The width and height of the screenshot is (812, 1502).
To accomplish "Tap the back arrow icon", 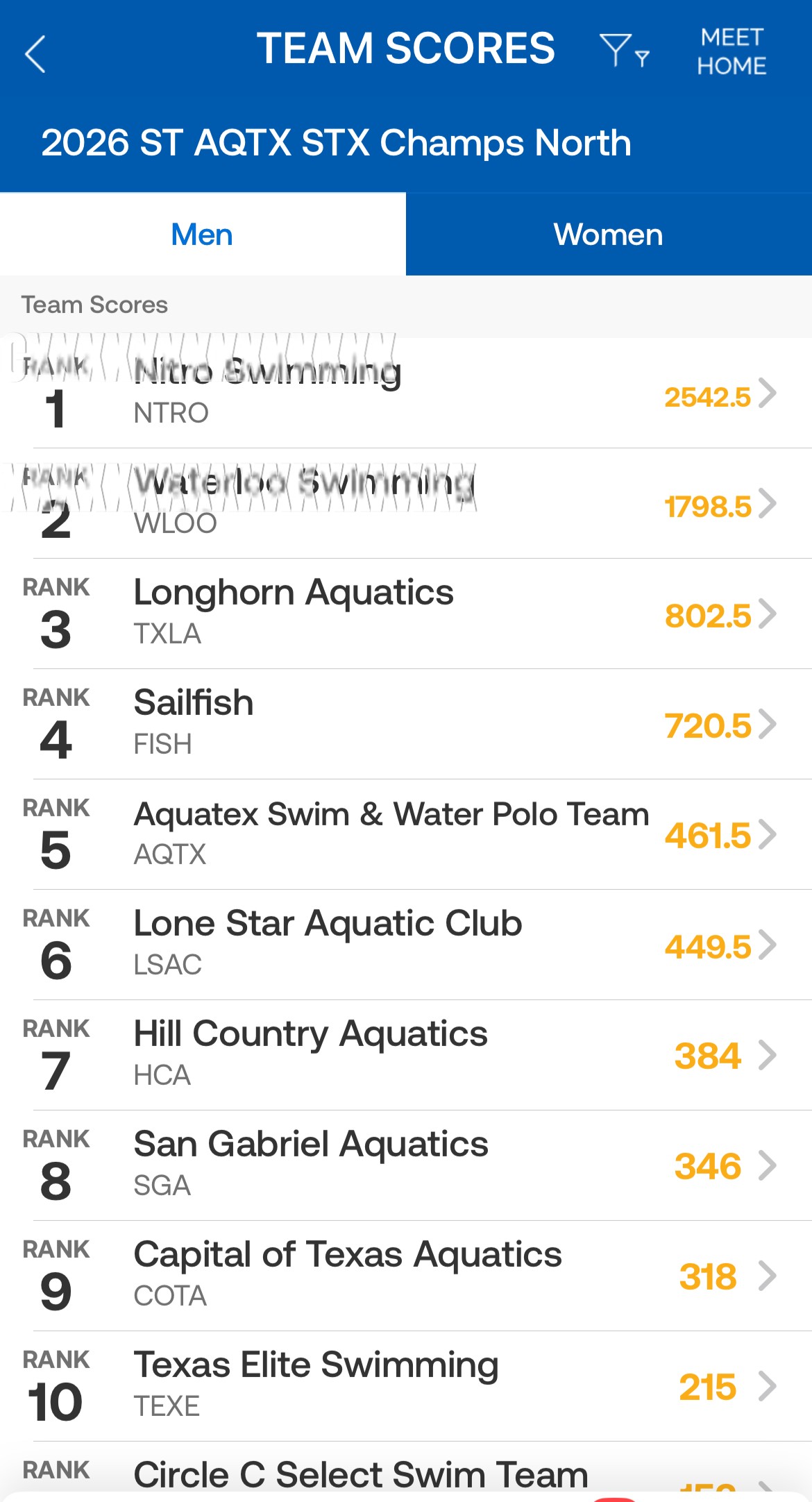I will click(35, 53).
